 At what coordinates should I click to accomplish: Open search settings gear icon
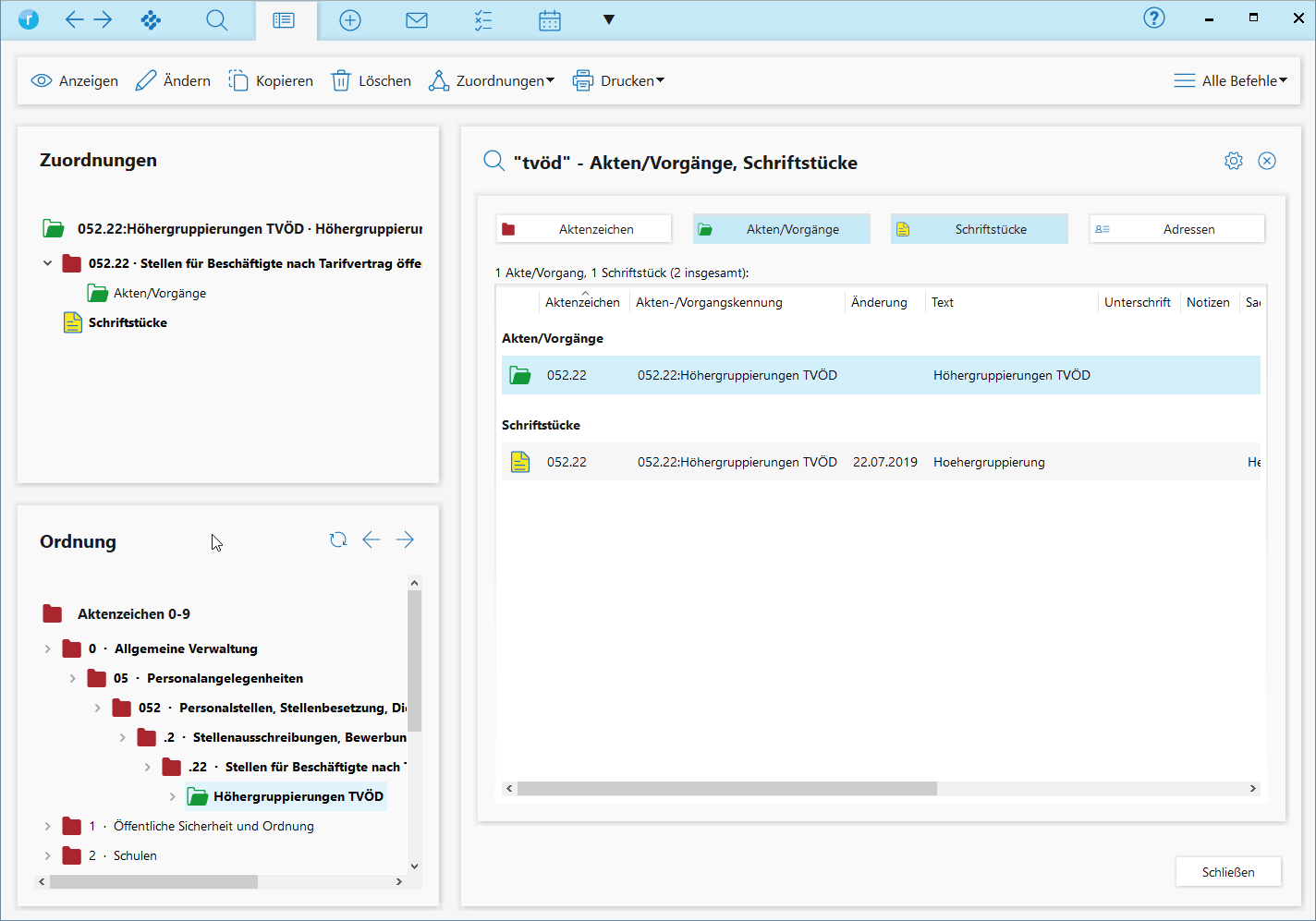point(1234,161)
